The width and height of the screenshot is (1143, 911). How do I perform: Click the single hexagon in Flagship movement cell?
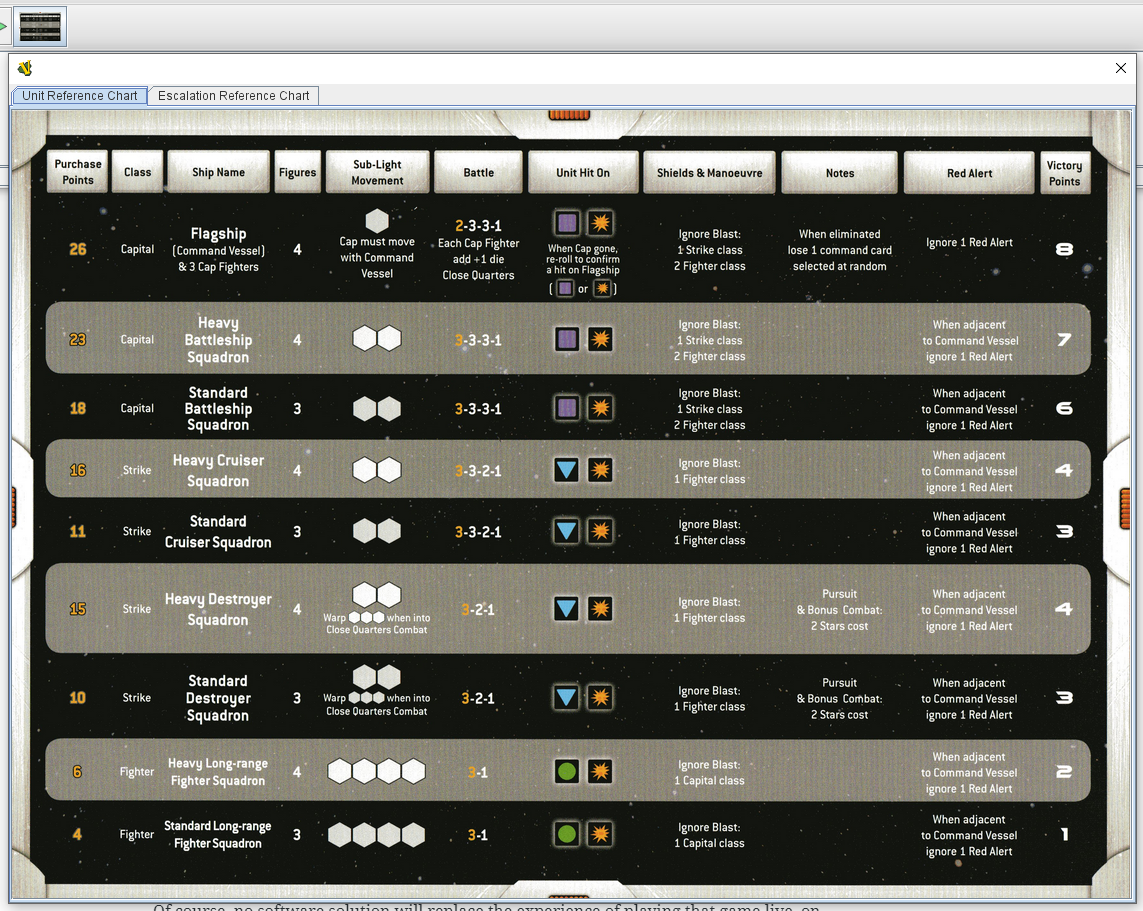[377, 221]
